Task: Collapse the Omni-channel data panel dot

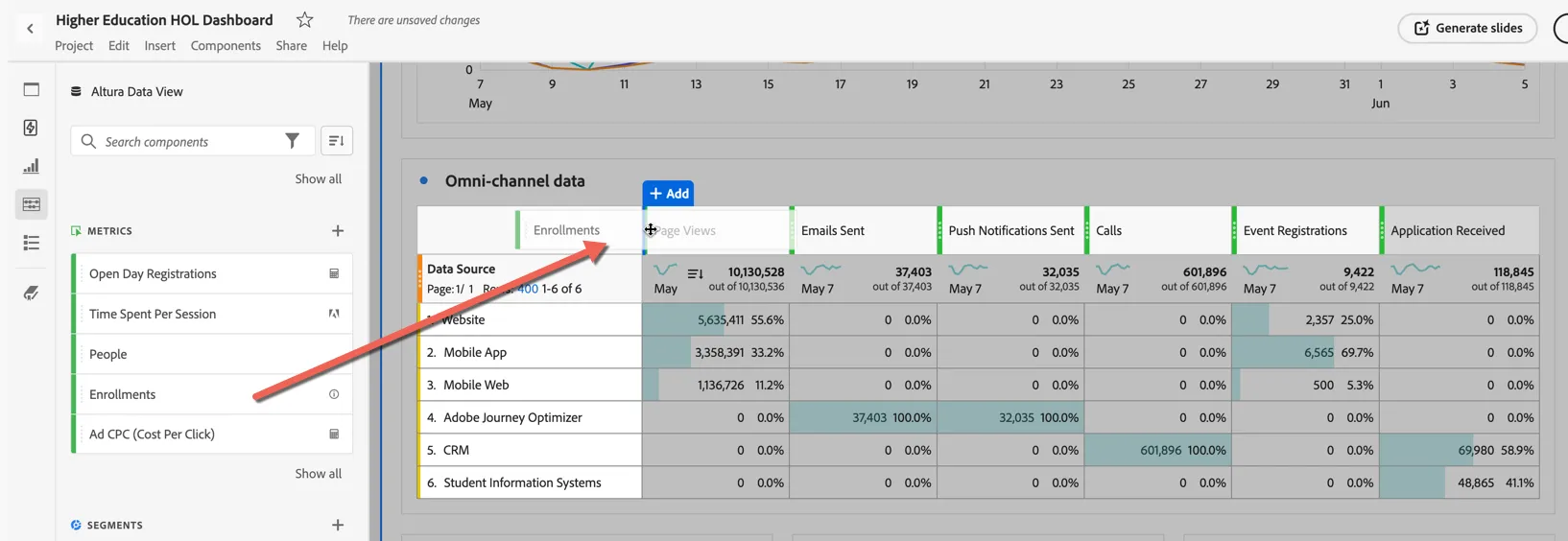Action: click(x=423, y=180)
